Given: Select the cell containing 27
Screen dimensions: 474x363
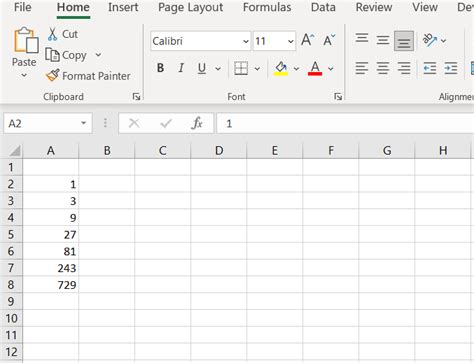Looking at the screenshot, I should (x=51, y=234).
